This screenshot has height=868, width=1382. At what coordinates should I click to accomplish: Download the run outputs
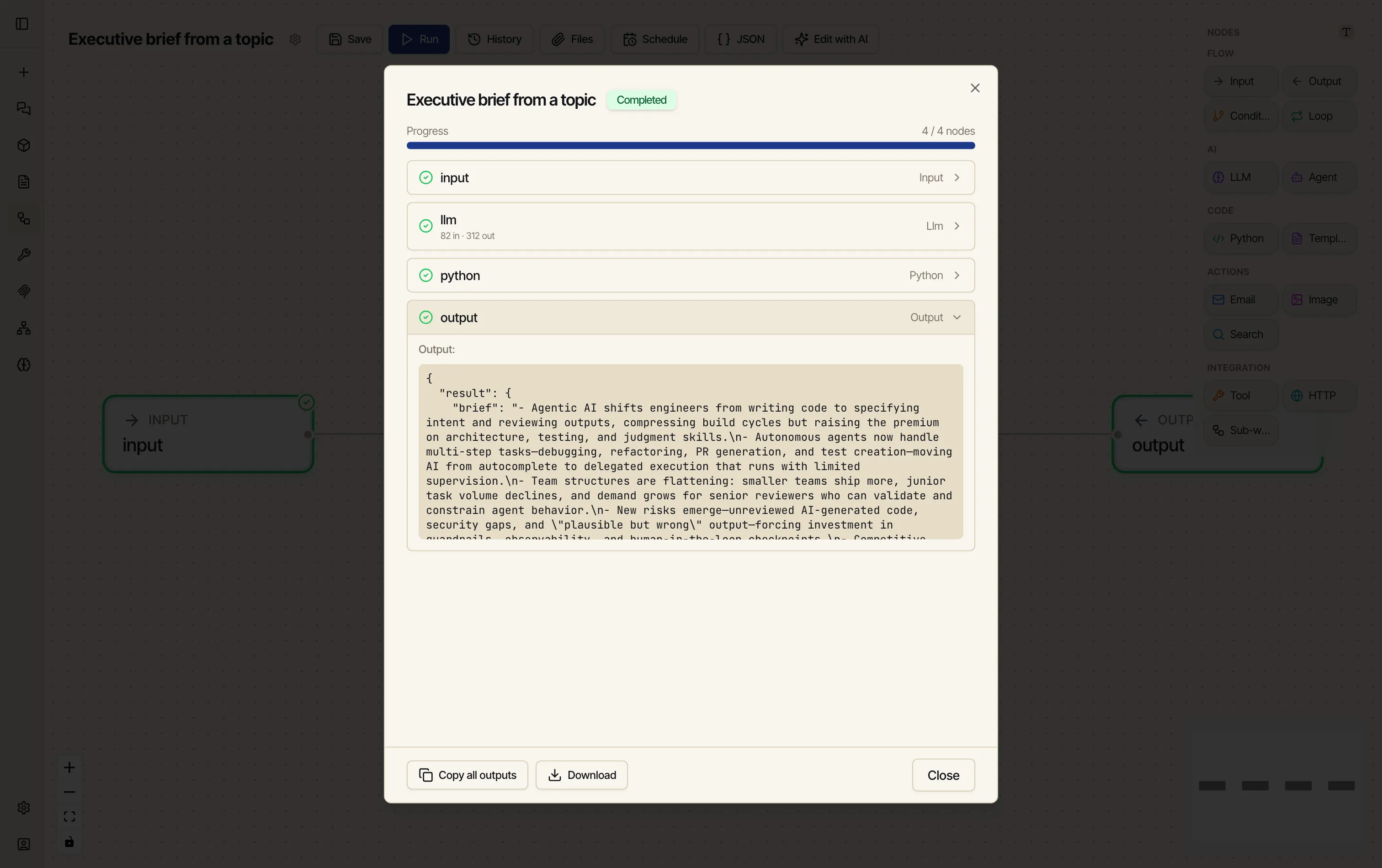(x=581, y=775)
